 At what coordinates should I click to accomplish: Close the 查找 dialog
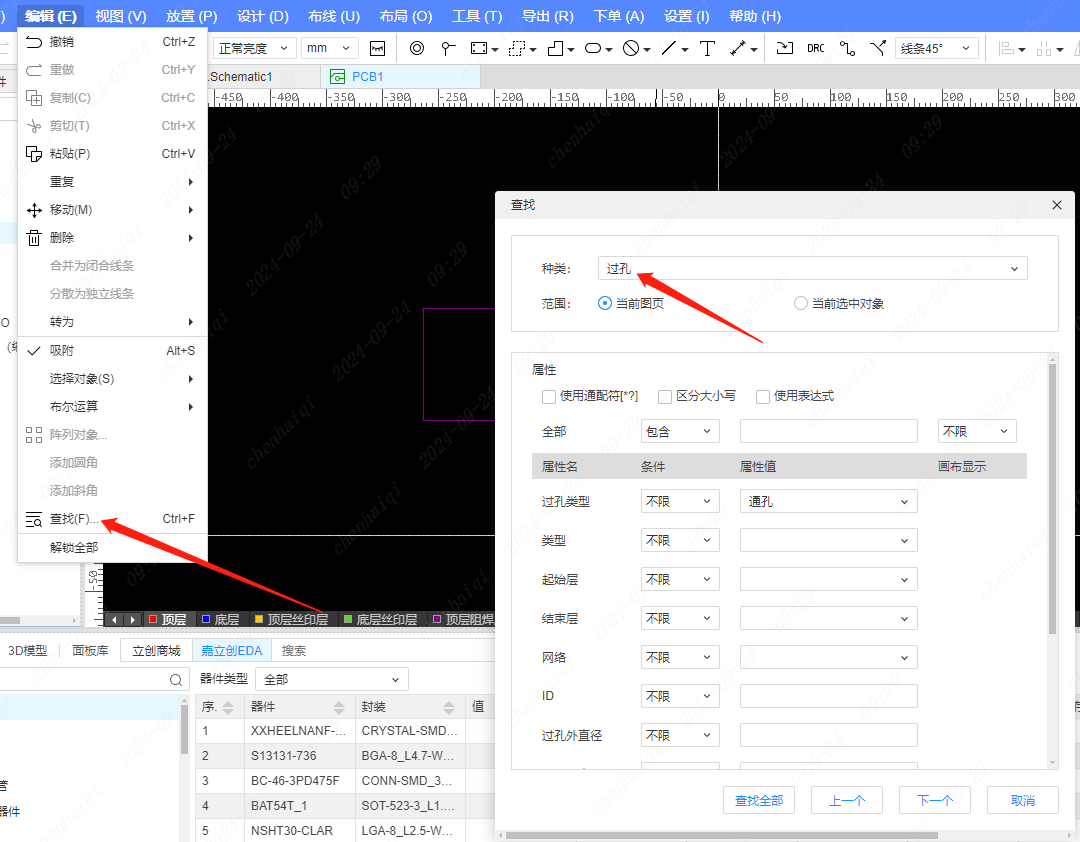(1057, 205)
